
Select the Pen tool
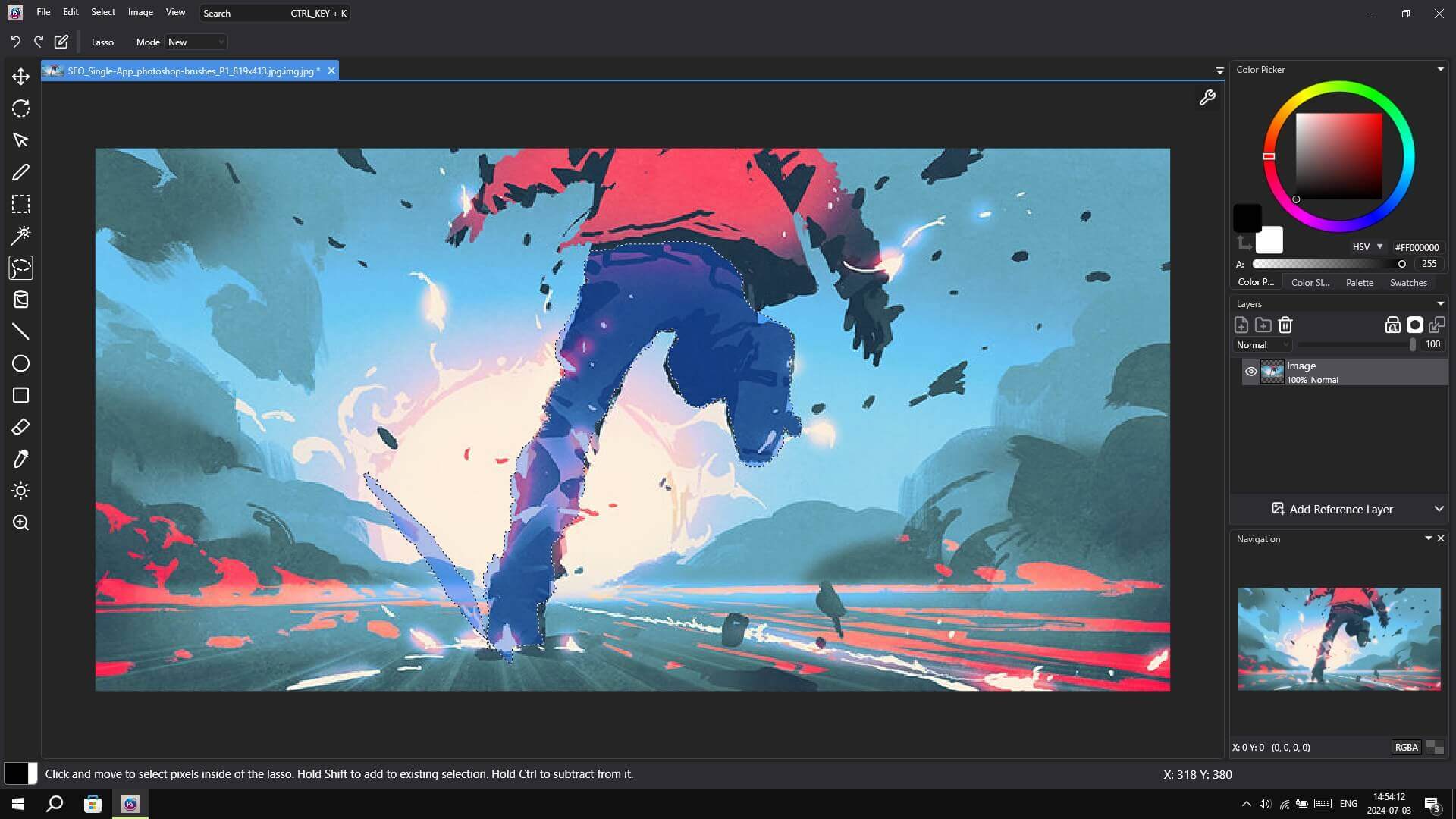(20, 172)
